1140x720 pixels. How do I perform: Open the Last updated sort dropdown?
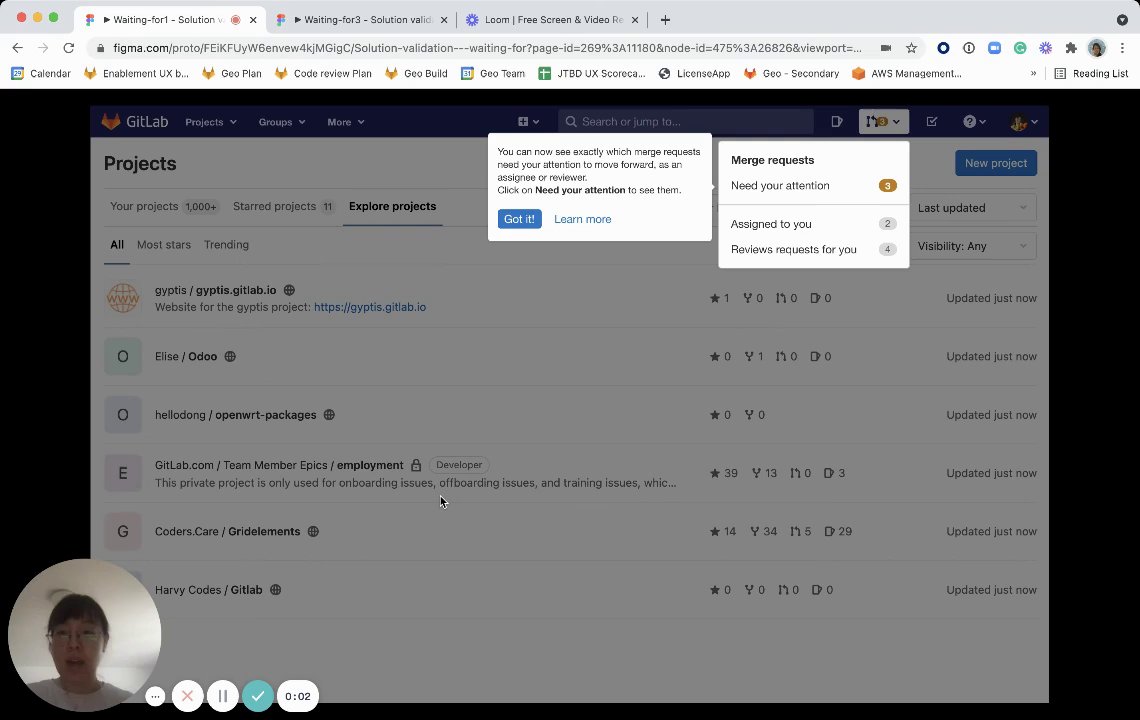[973, 208]
